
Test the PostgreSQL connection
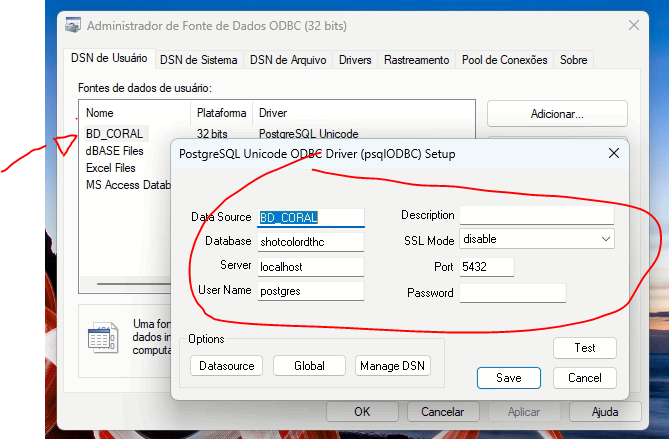point(585,348)
